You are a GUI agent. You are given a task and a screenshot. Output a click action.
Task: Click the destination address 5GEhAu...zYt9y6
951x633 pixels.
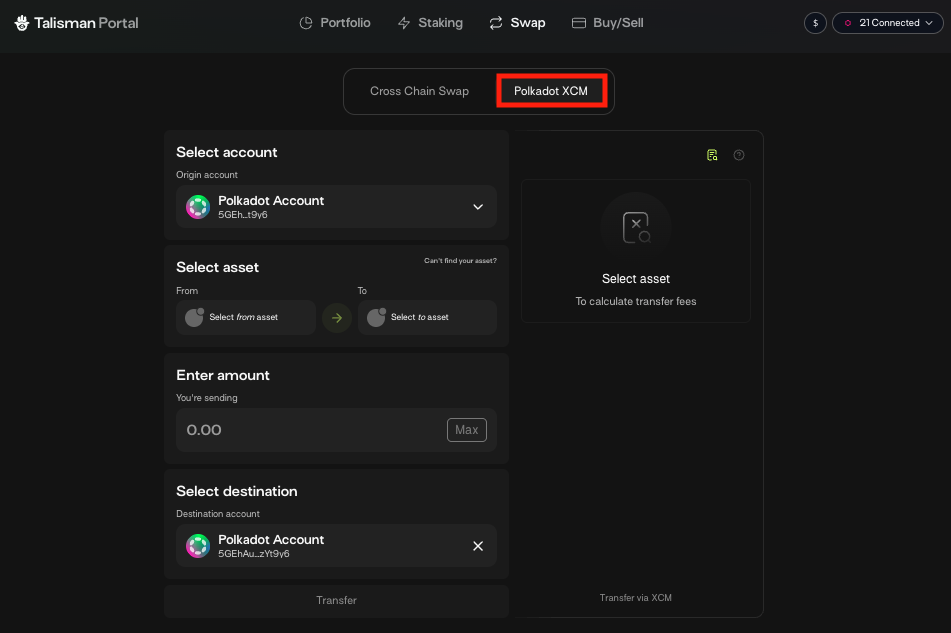point(254,554)
